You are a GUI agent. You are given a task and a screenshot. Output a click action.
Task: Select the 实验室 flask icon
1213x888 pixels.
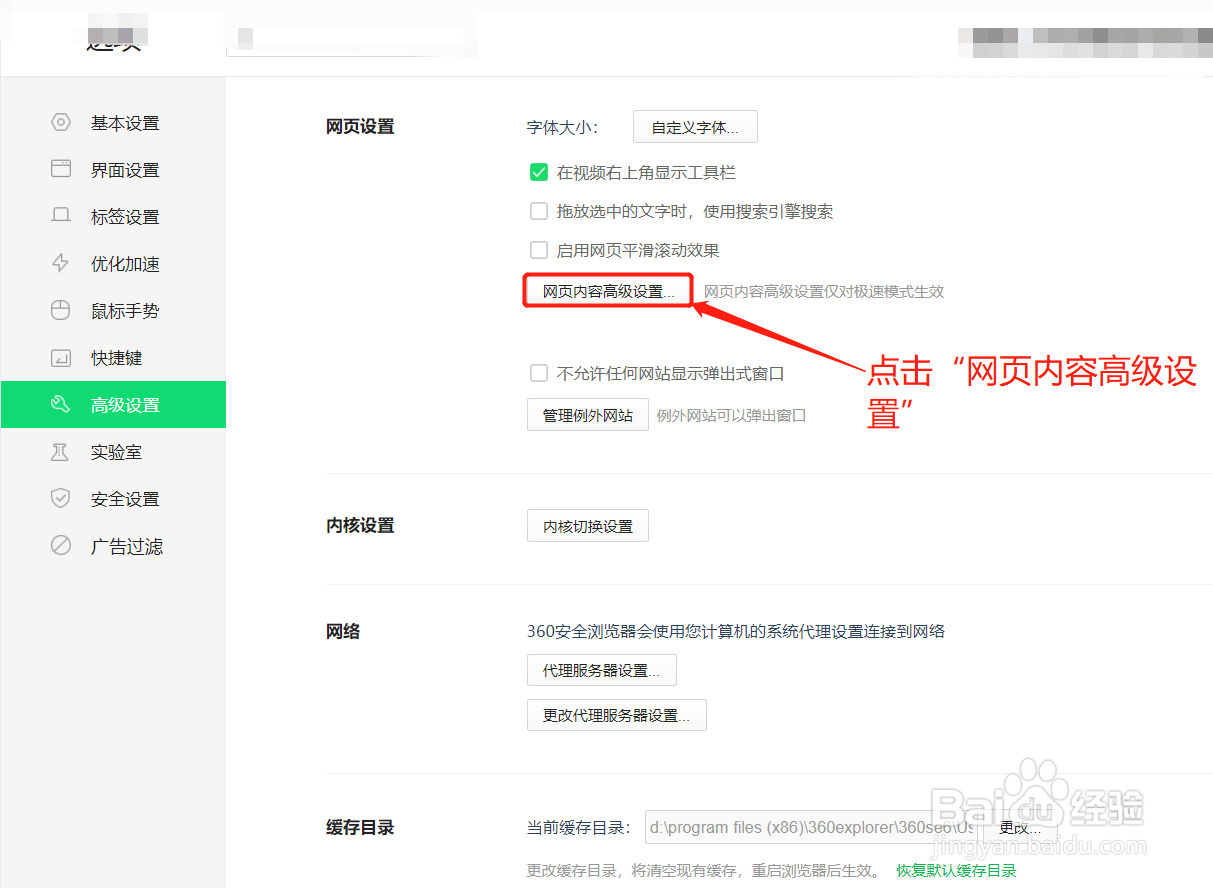tap(60, 451)
